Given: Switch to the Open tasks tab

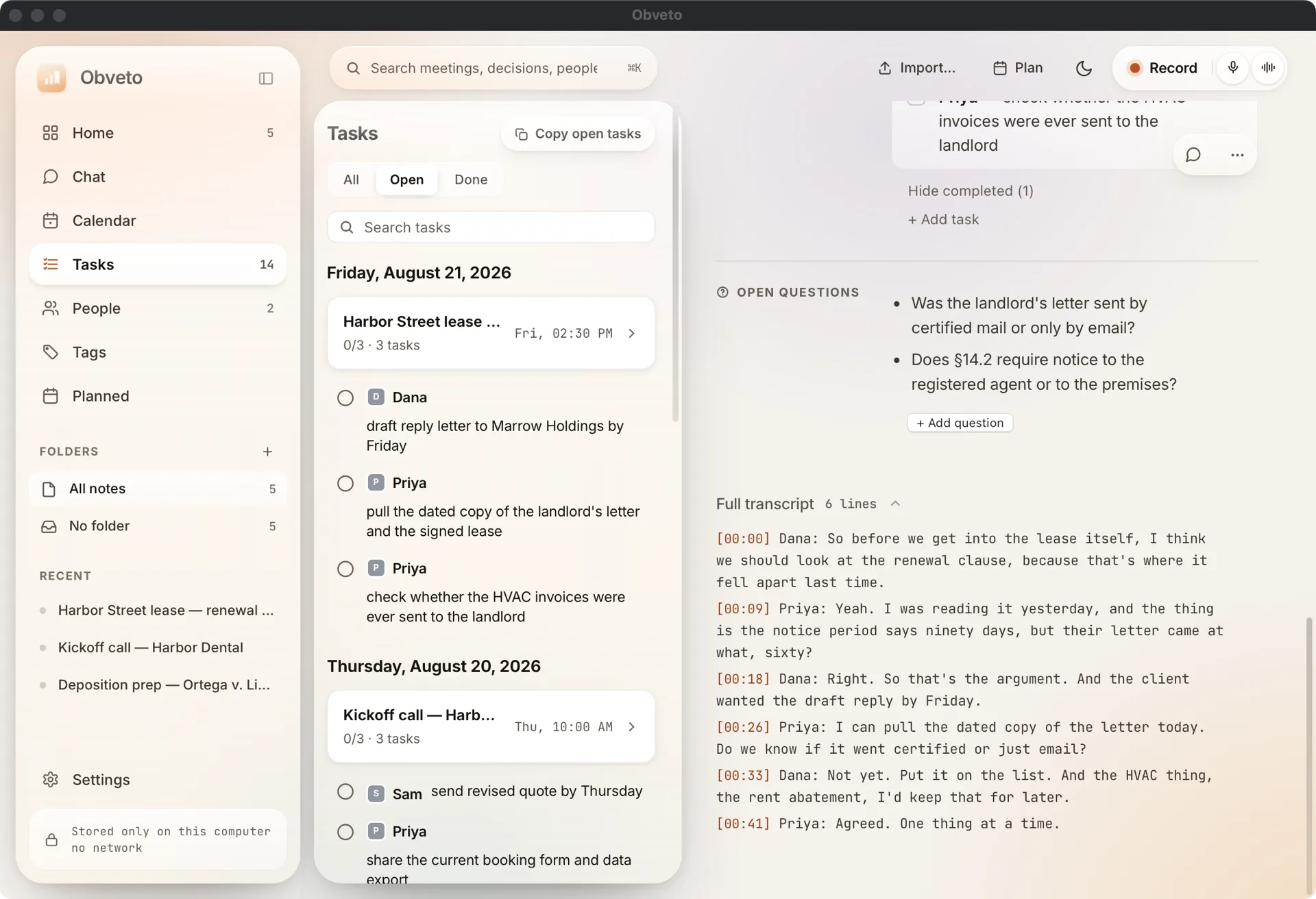Looking at the screenshot, I should (406, 180).
